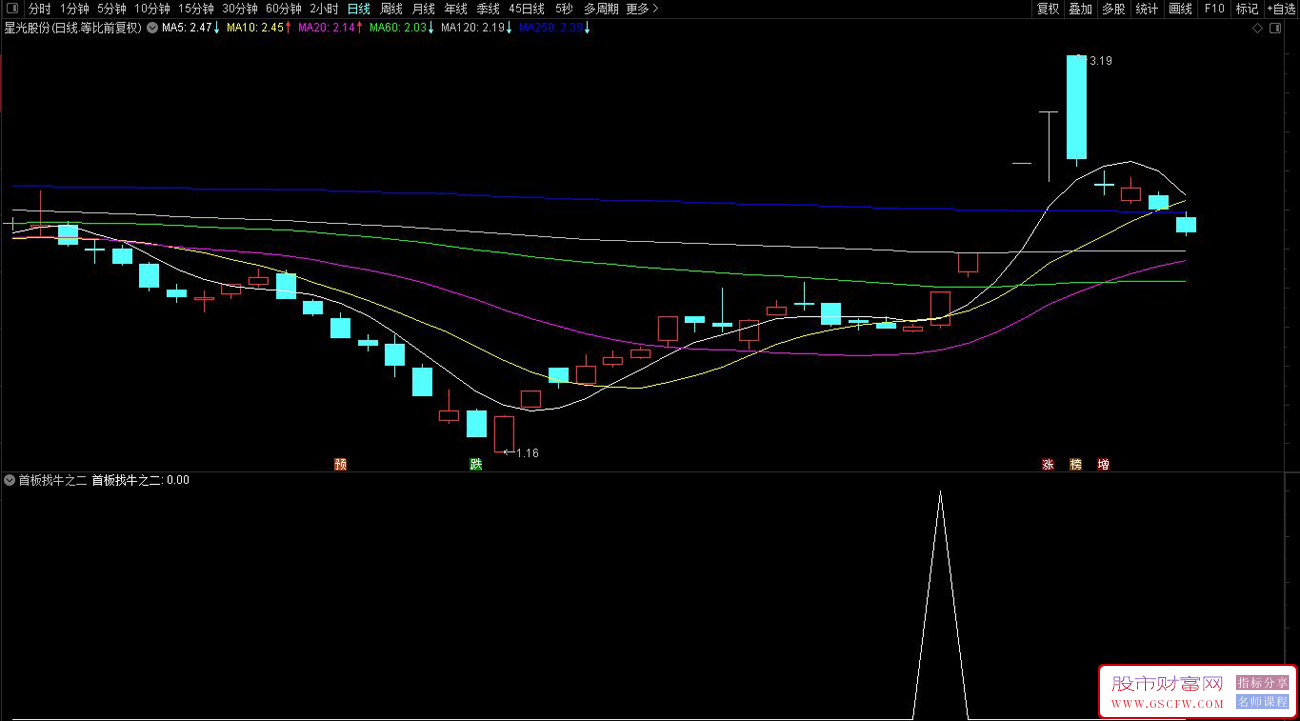Click the 1.16 low price label
Image resolution: width=1300 pixels, height=721 pixels.
click(527, 453)
